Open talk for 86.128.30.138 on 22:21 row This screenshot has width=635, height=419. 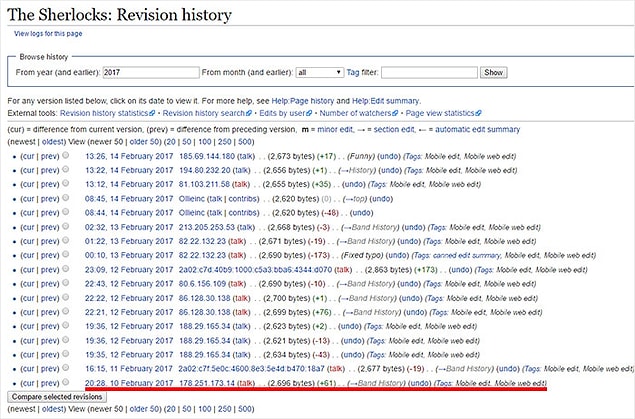242,313
